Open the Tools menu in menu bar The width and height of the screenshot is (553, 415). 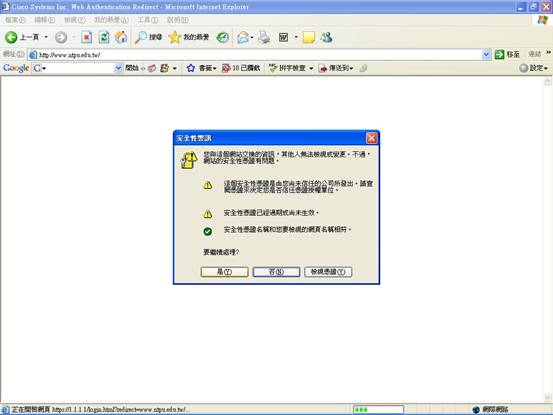click(x=148, y=20)
